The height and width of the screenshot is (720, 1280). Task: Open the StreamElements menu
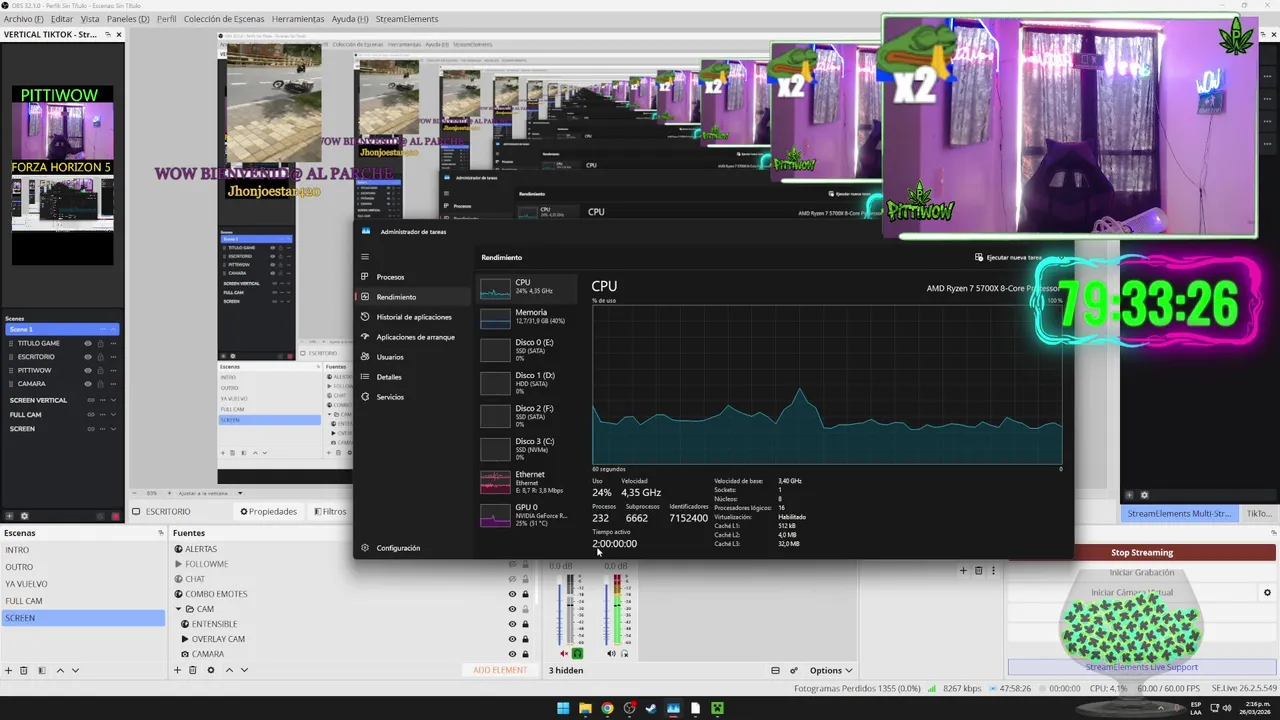pyautogui.click(x=407, y=19)
